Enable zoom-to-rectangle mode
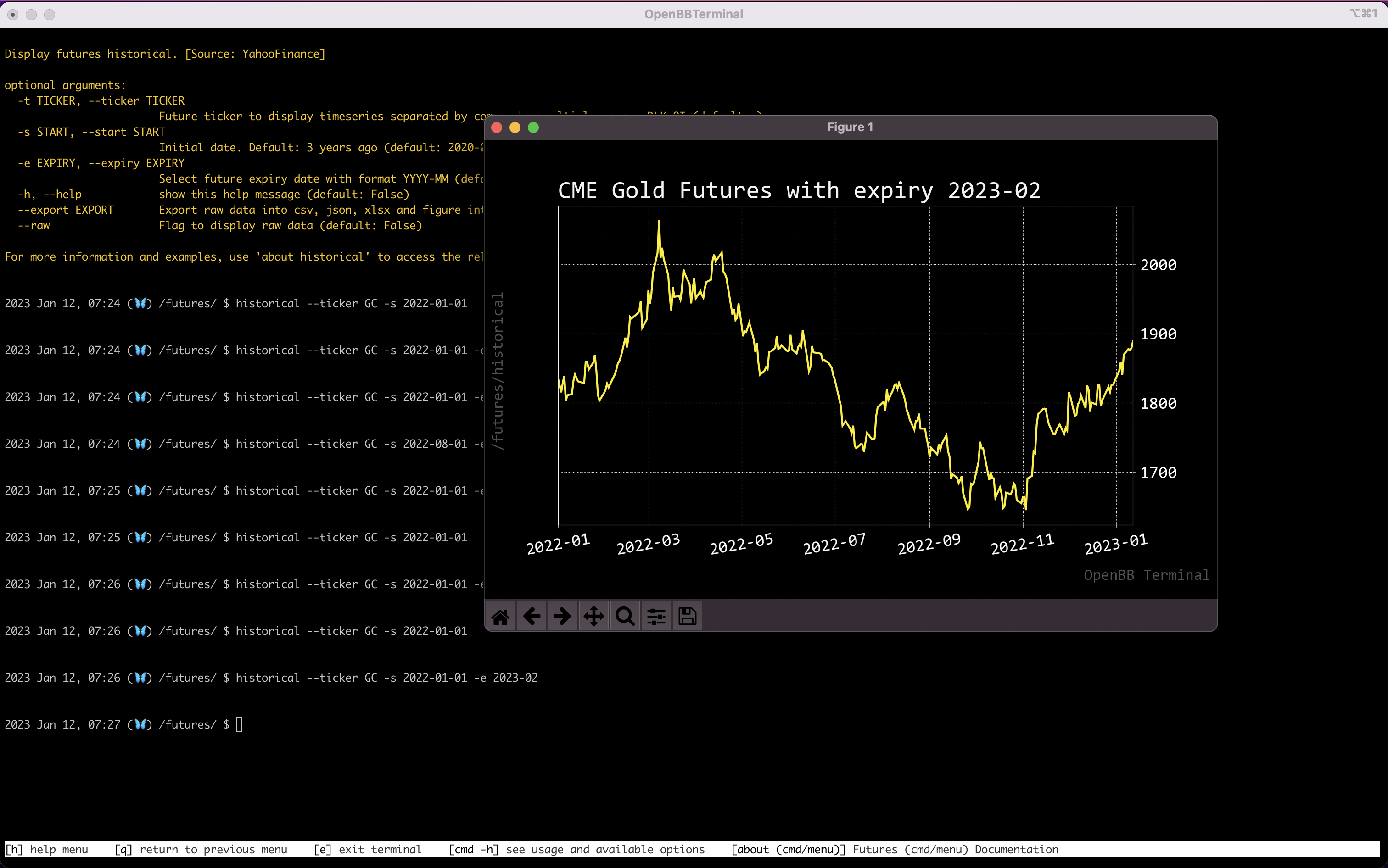The image size is (1388, 868). 624,615
